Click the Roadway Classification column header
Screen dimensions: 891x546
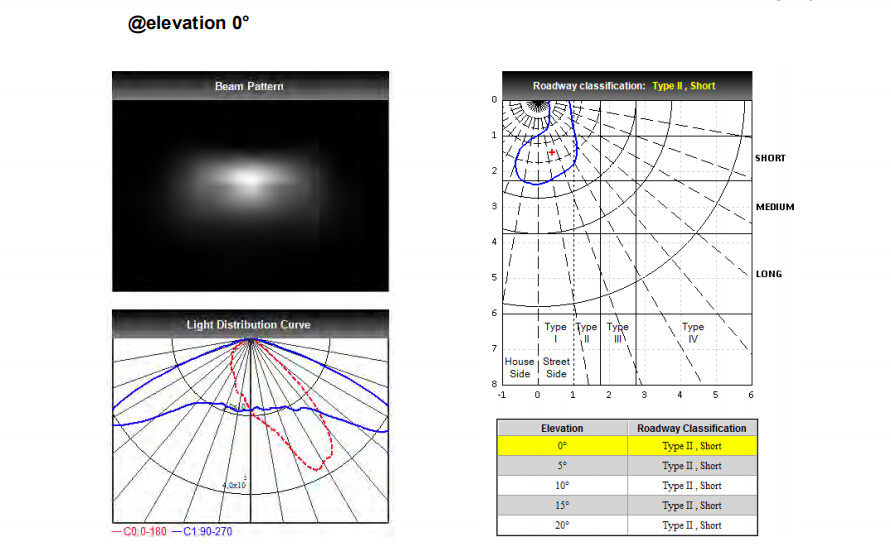pos(691,428)
